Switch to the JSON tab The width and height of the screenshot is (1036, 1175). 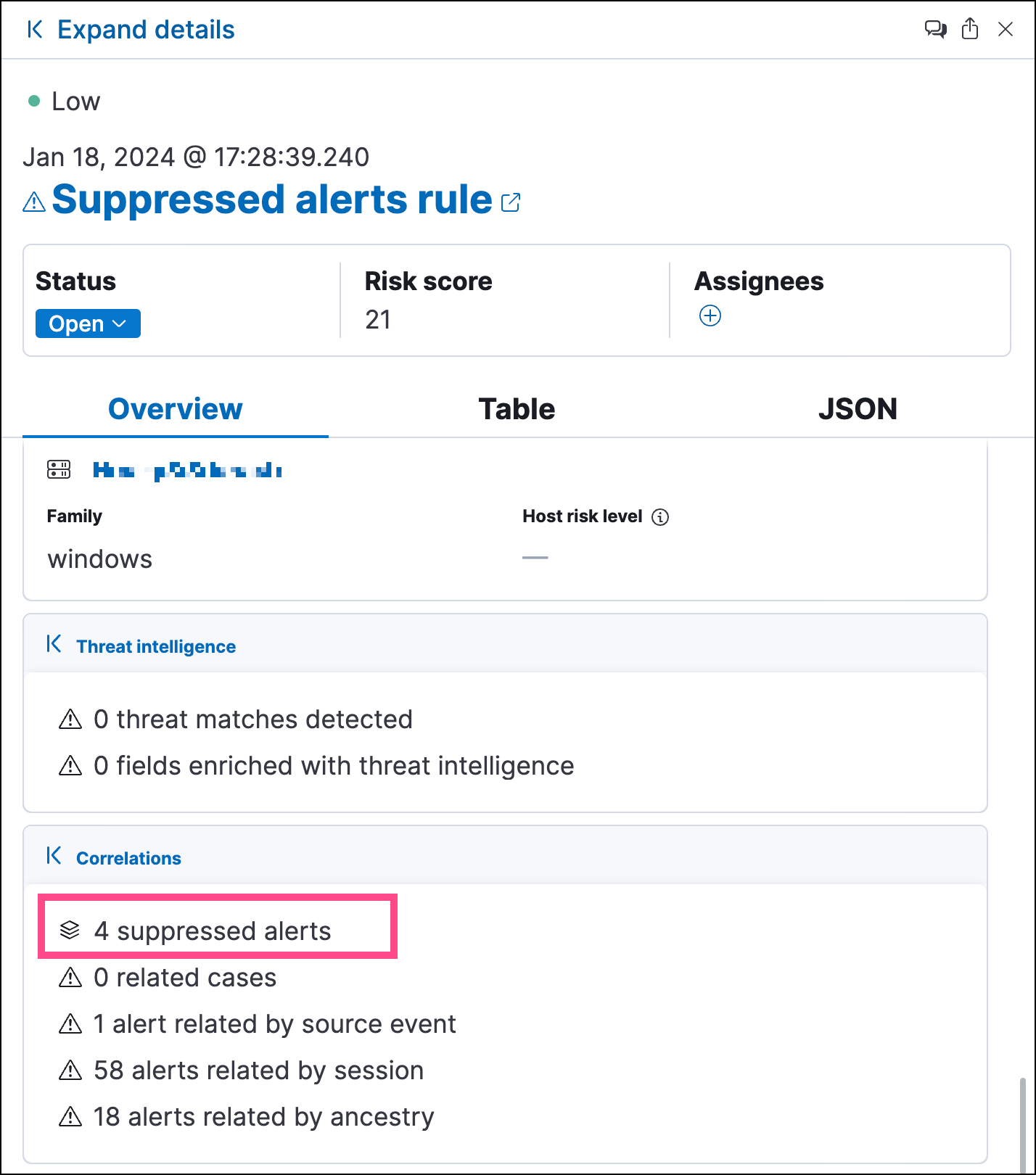click(858, 408)
